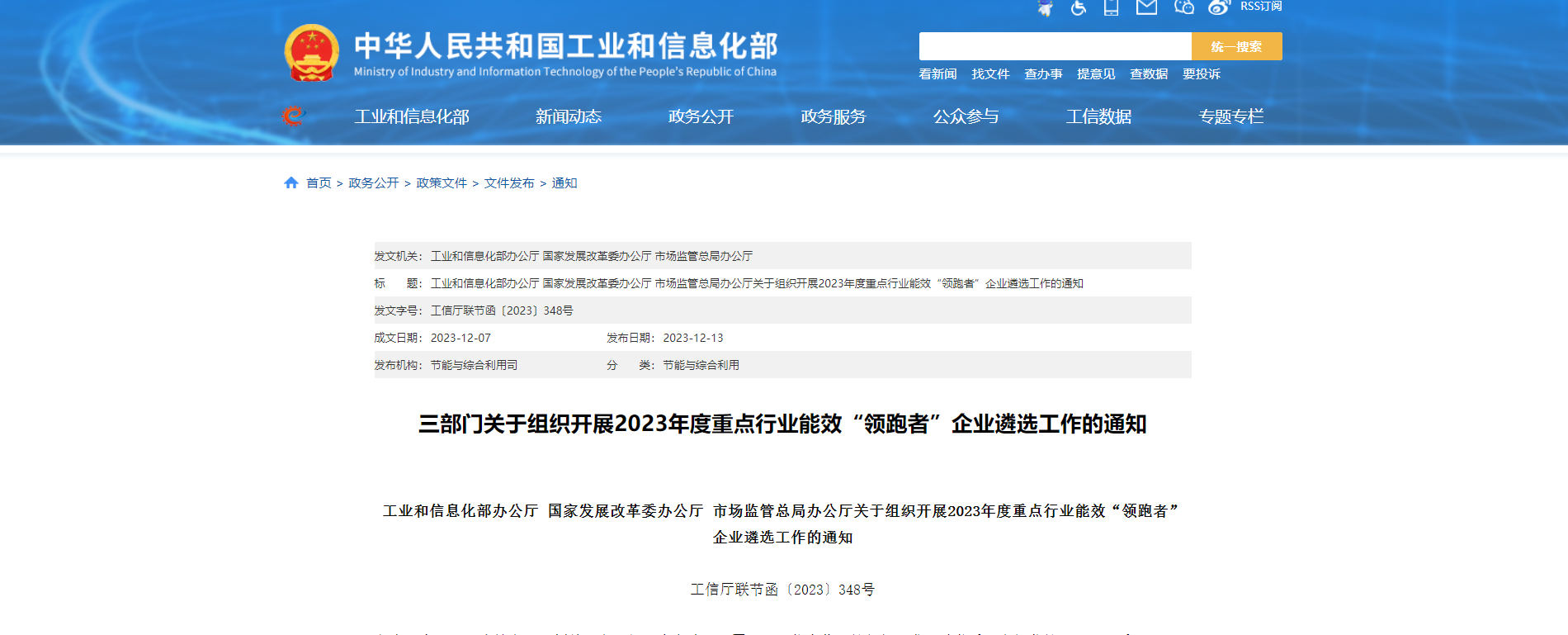Click the RSS订阅 link
Screen dimensions: 1568x635
[x=1261, y=7]
